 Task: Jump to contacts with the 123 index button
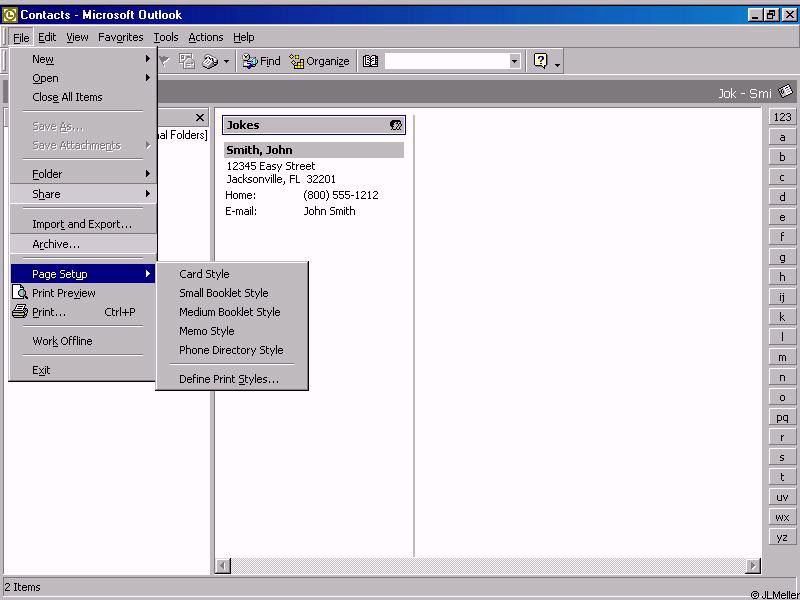(782, 117)
